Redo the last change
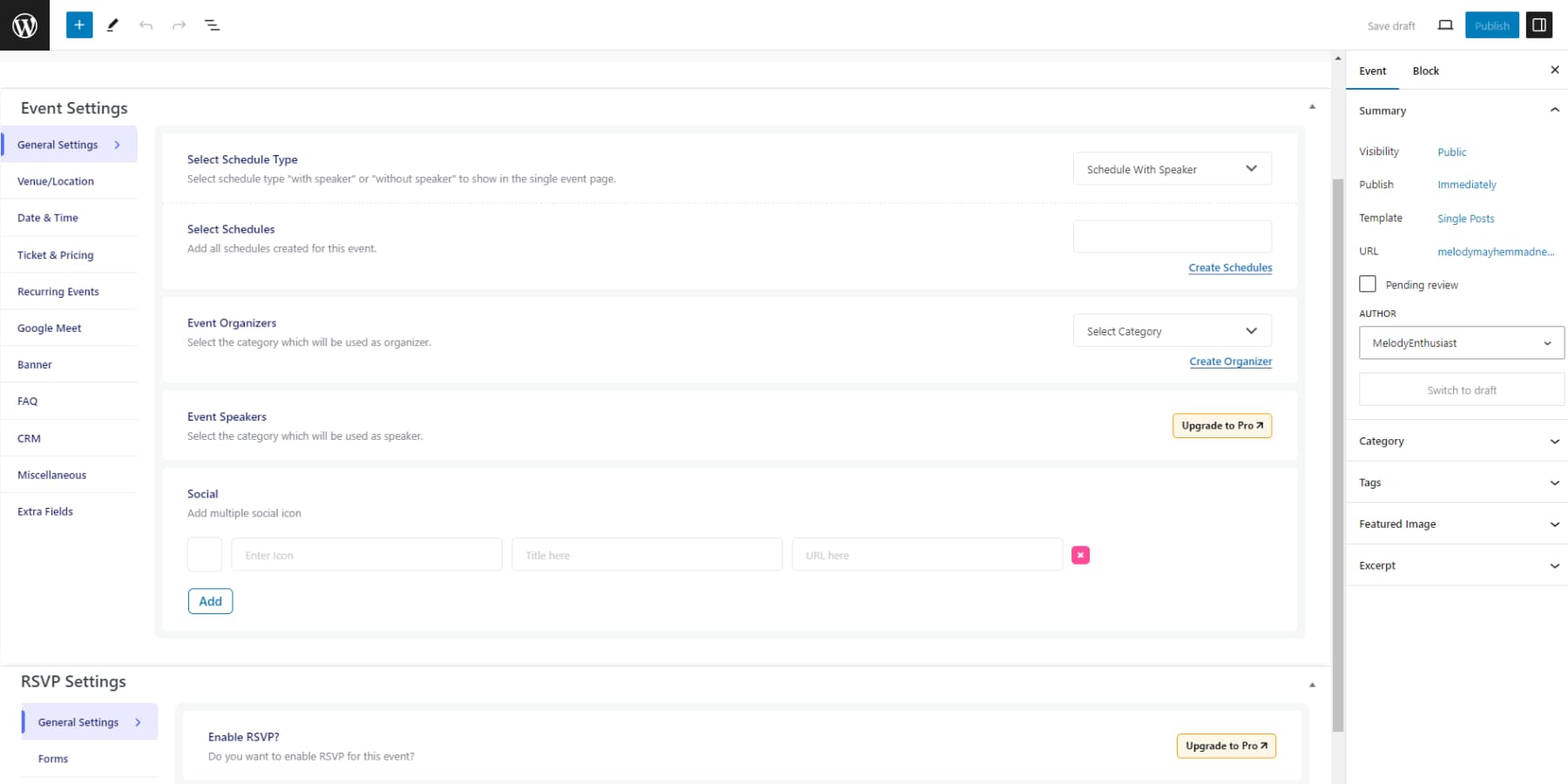 [179, 25]
